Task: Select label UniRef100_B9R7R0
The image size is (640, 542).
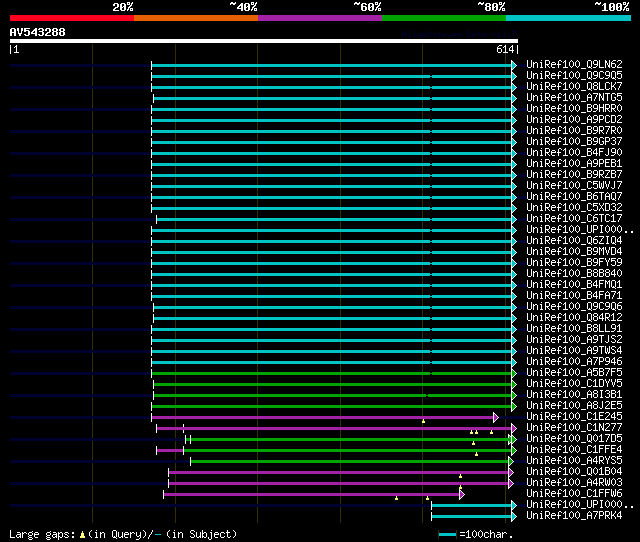Action: [x=574, y=131]
